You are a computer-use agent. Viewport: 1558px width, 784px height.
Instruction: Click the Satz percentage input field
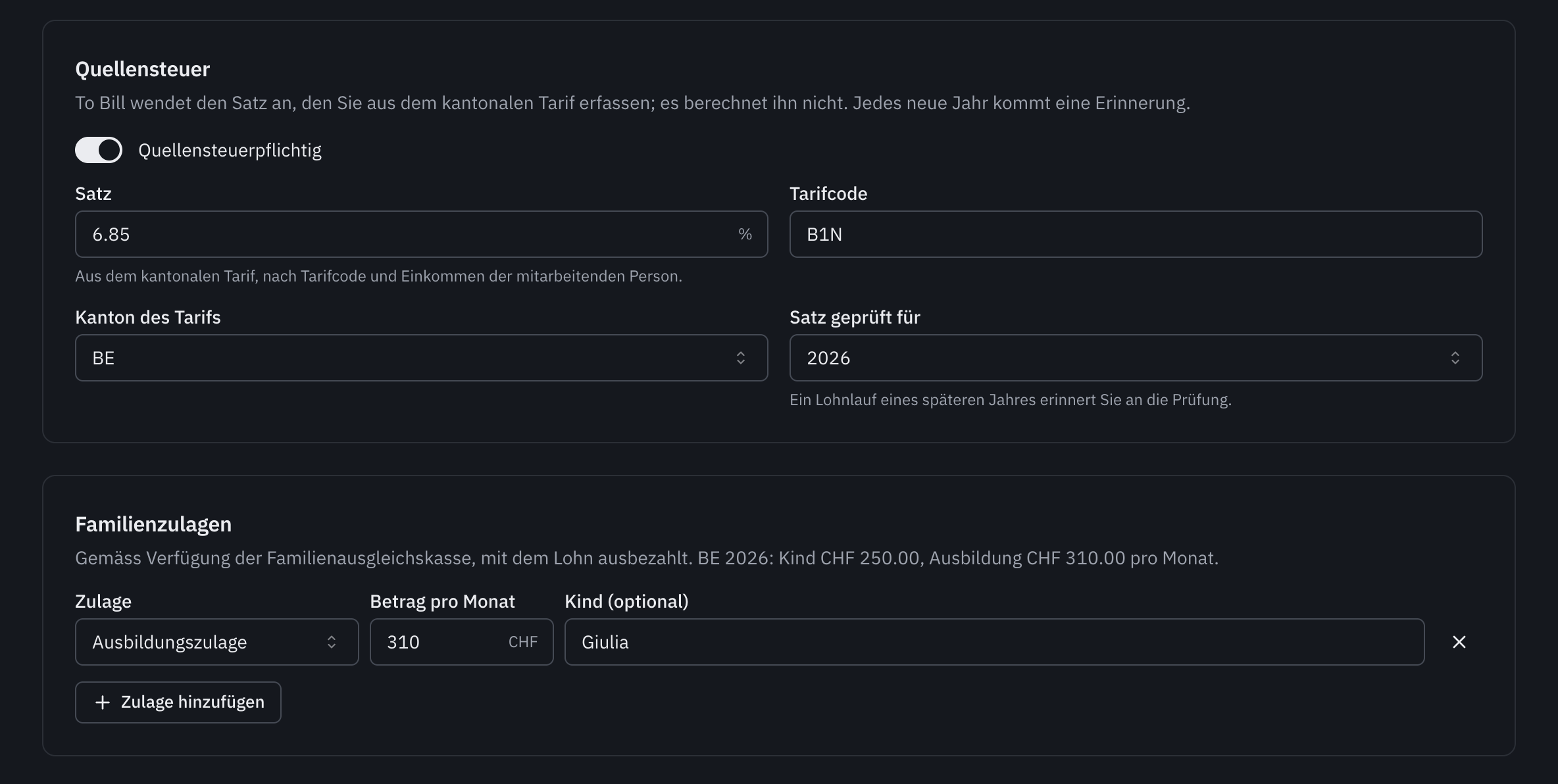point(421,234)
